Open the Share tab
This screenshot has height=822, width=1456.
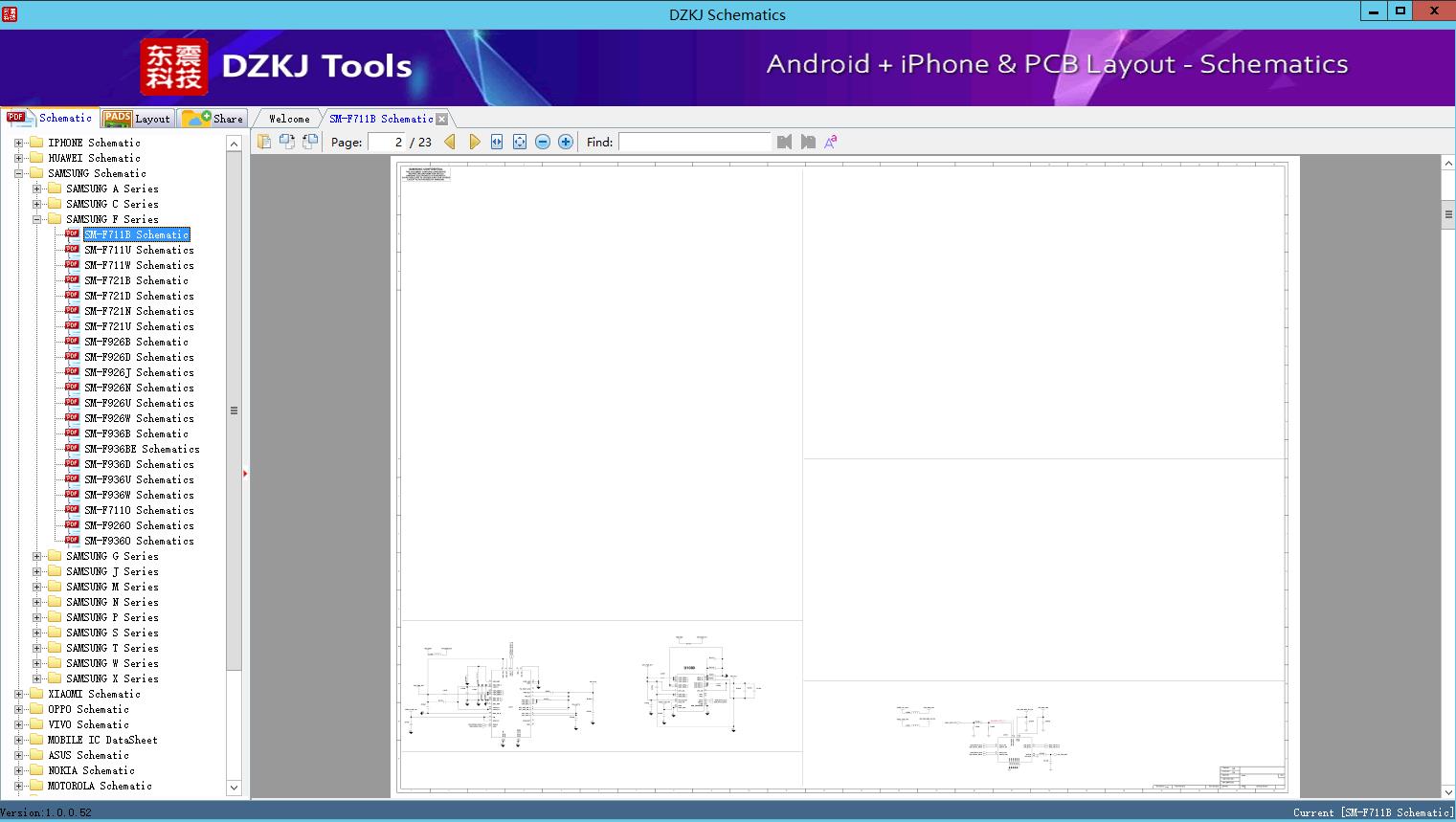pyautogui.click(x=213, y=119)
